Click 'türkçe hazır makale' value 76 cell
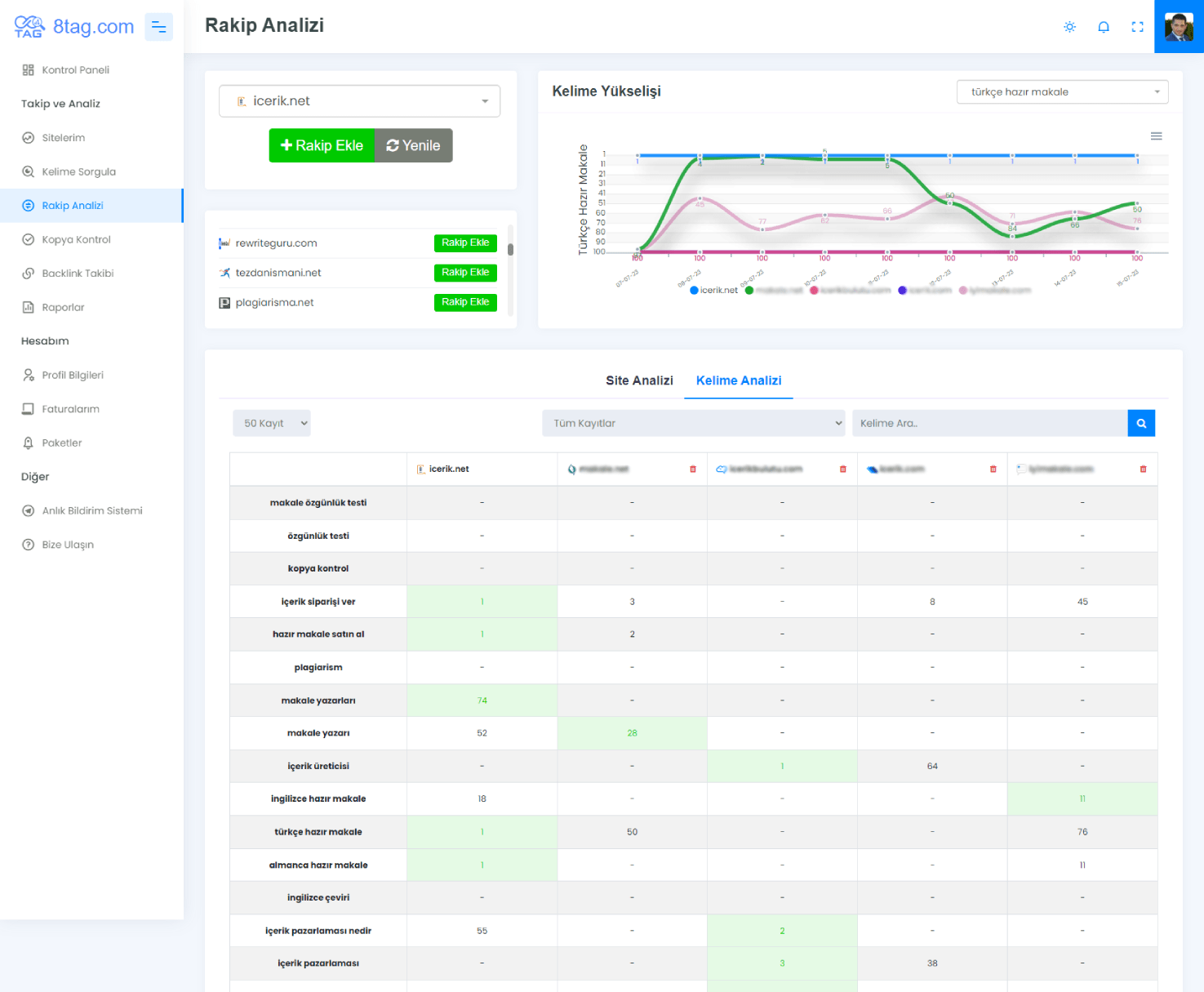 pos(1082,832)
